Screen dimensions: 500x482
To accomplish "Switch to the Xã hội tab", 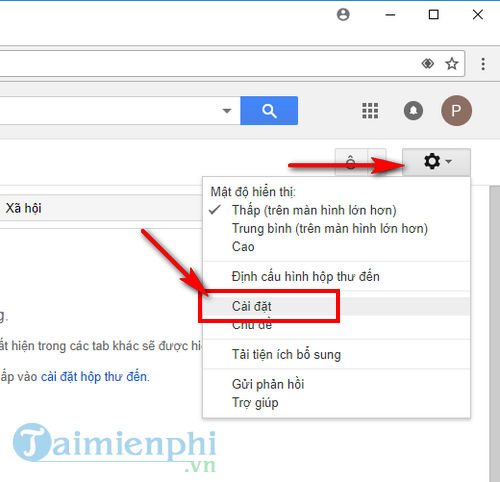I will [23, 208].
